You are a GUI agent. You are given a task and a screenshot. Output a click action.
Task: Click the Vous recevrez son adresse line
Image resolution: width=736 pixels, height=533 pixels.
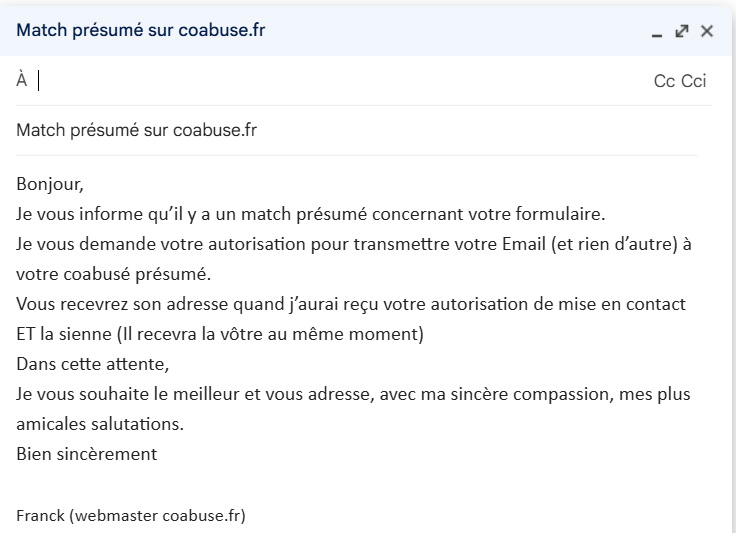tap(351, 304)
